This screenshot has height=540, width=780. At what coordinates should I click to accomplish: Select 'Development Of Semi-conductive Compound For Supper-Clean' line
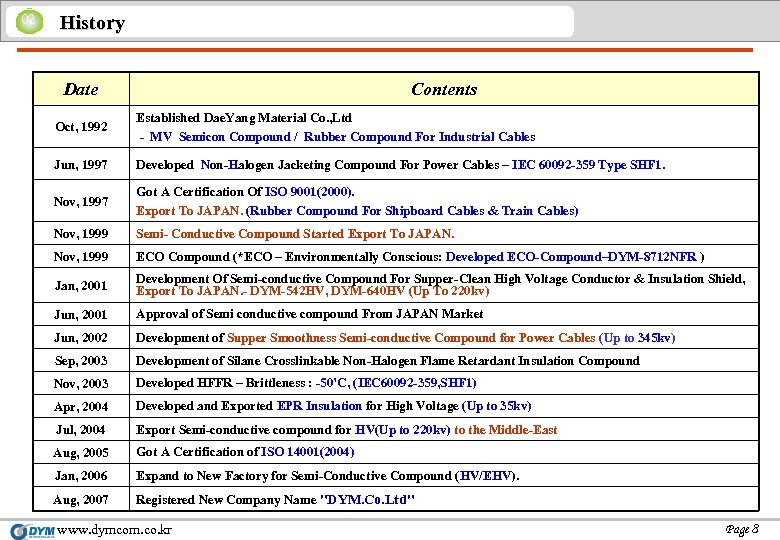click(441, 278)
